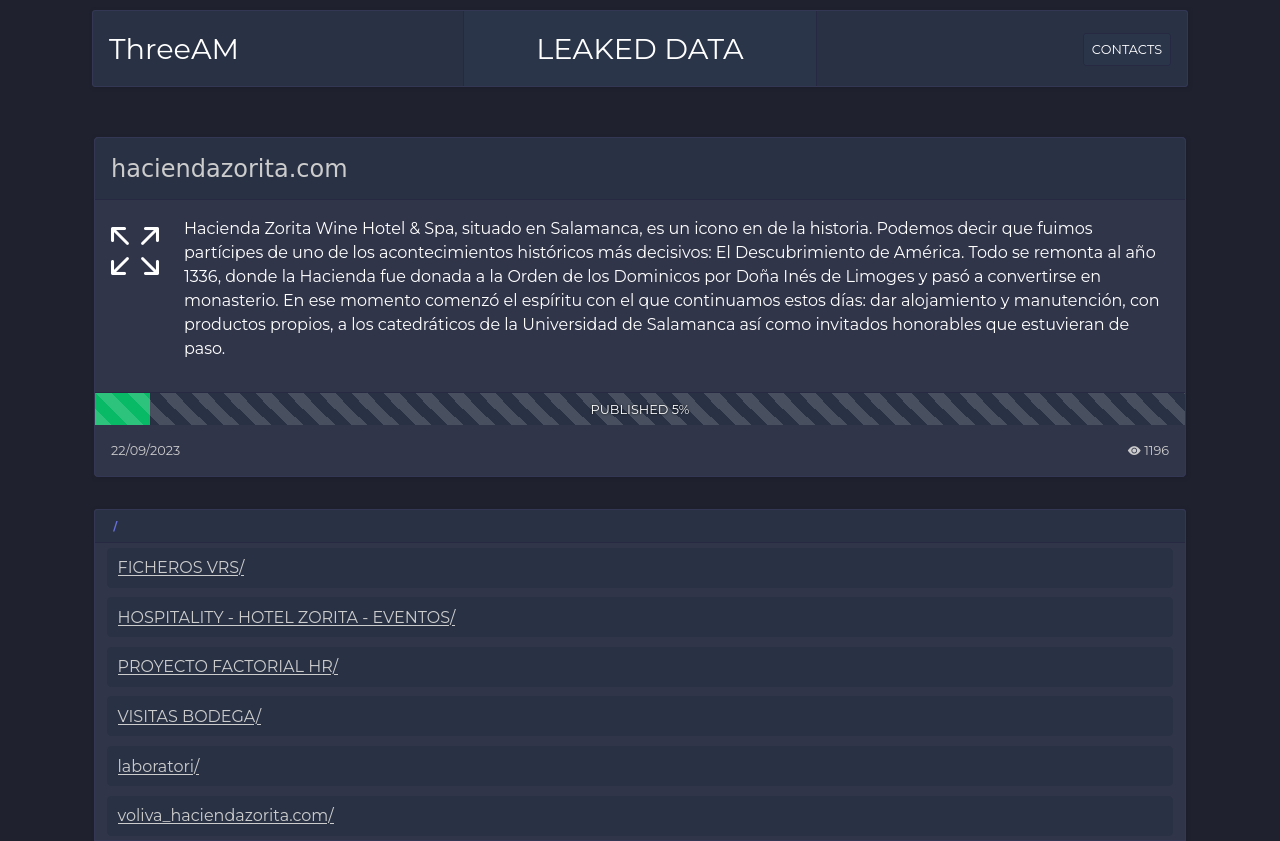The width and height of the screenshot is (1280, 841).
Task: Expand the voliva_haciendazorita.com directory
Action: coord(226,816)
